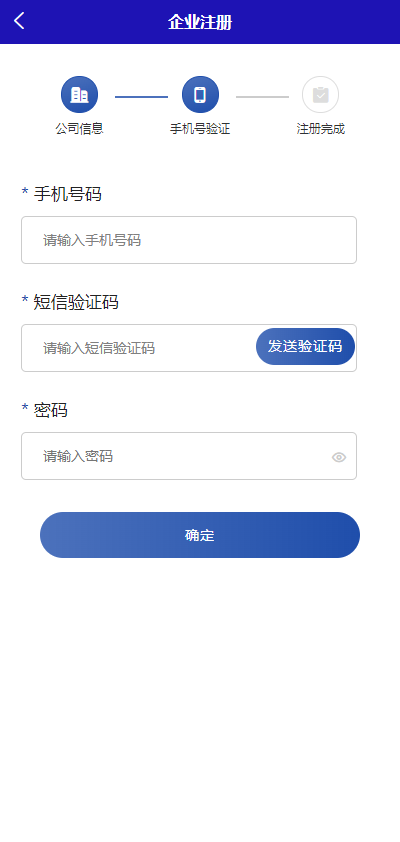Click the 注册完成 step label

[x=321, y=129]
